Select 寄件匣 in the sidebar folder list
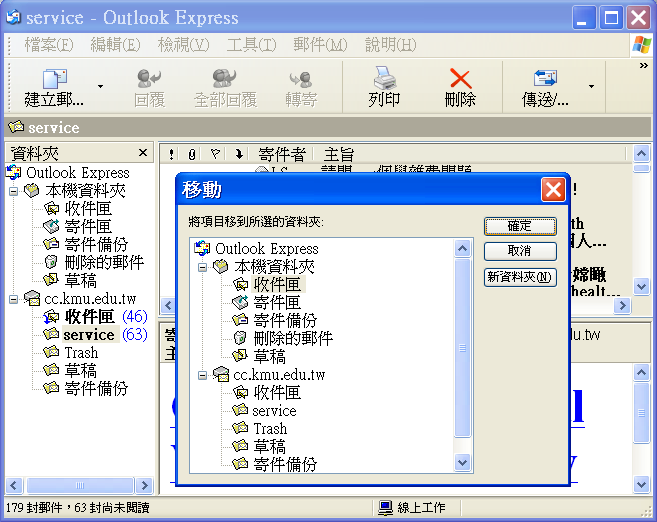Viewport: 657px width, 522px height. click(x=88, y=226)
